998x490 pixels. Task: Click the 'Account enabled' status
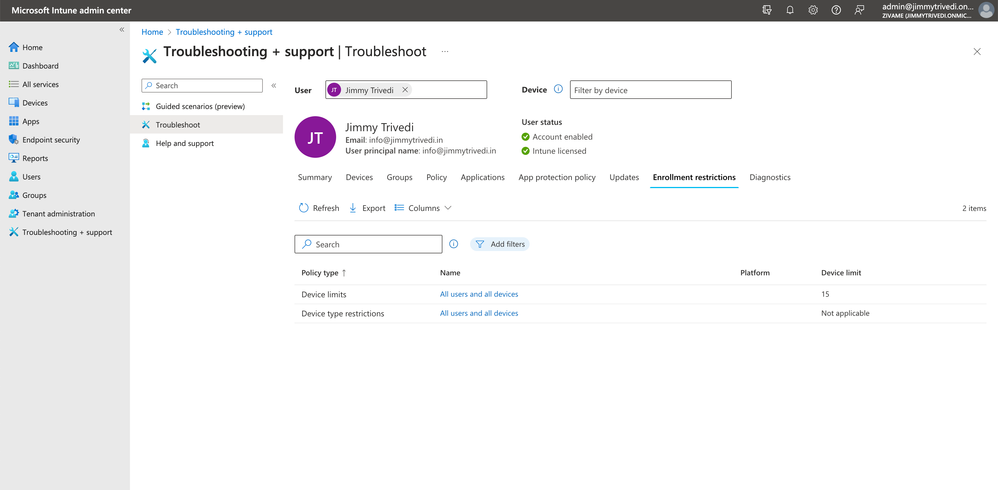(x=557, y=137)
